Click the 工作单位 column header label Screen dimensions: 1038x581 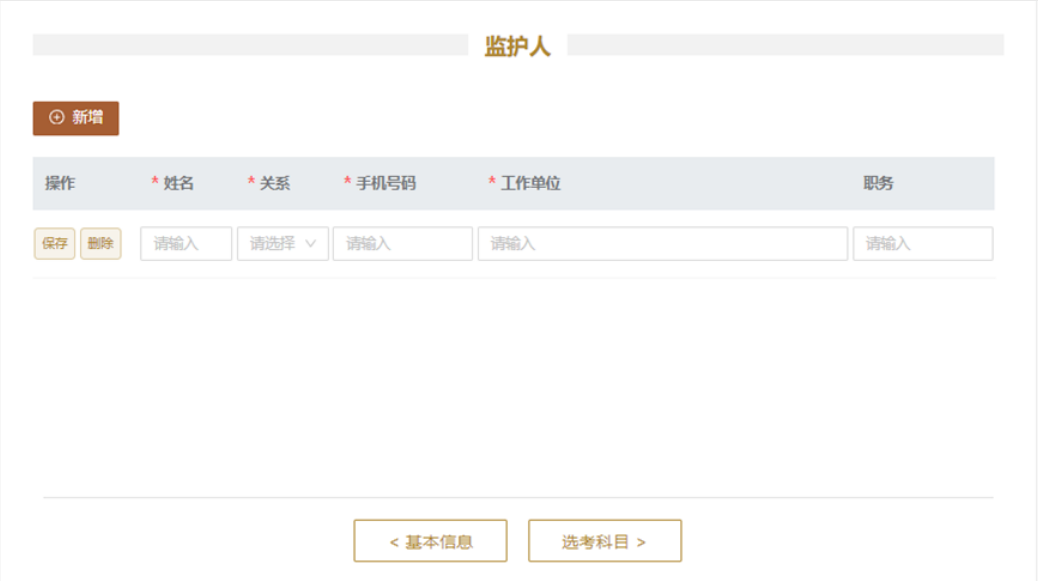(x=531, y=184)
